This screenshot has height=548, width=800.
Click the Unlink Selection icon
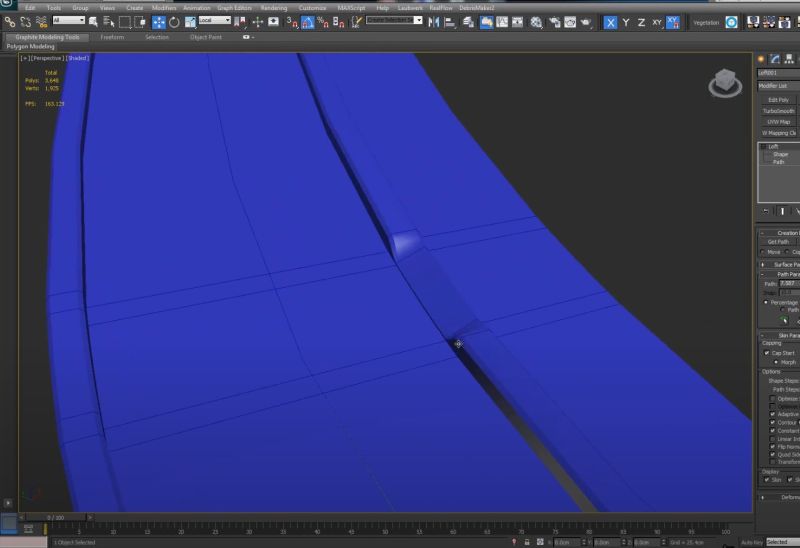(x=26, y=22)
